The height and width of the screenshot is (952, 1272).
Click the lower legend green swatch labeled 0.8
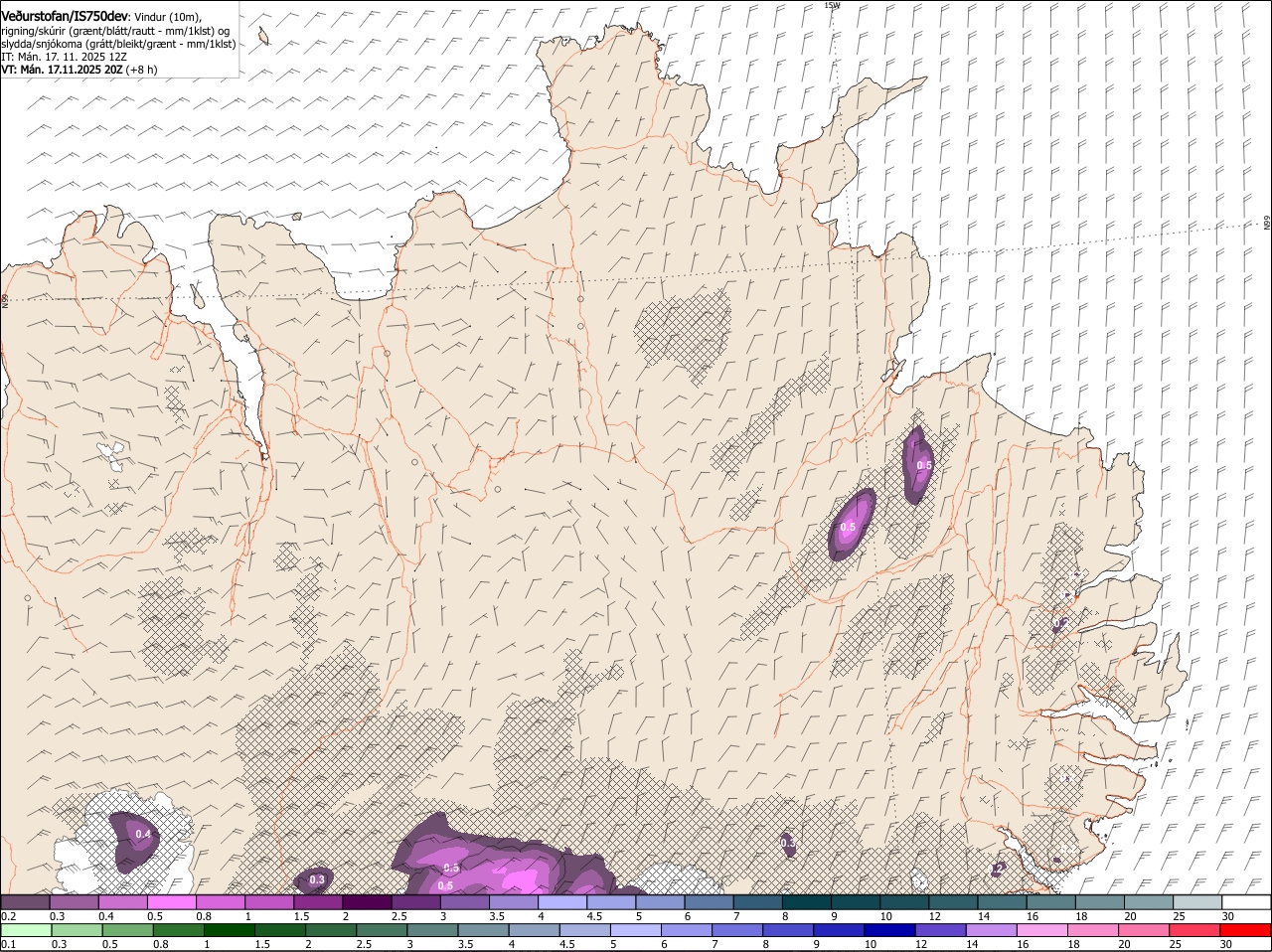(x=178, y=930)
